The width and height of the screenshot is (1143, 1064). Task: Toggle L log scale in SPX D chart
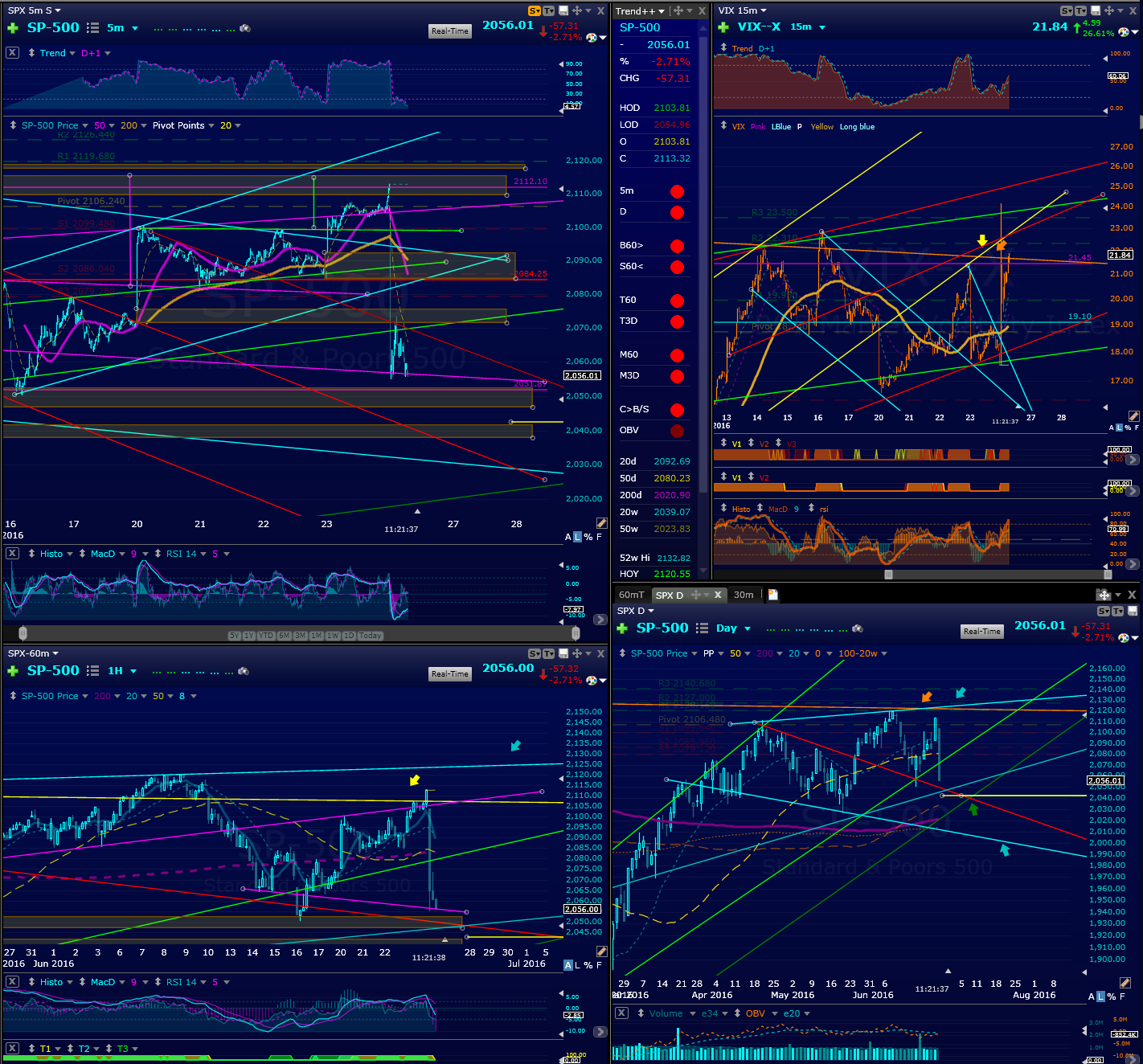(x=1101, y=996)
